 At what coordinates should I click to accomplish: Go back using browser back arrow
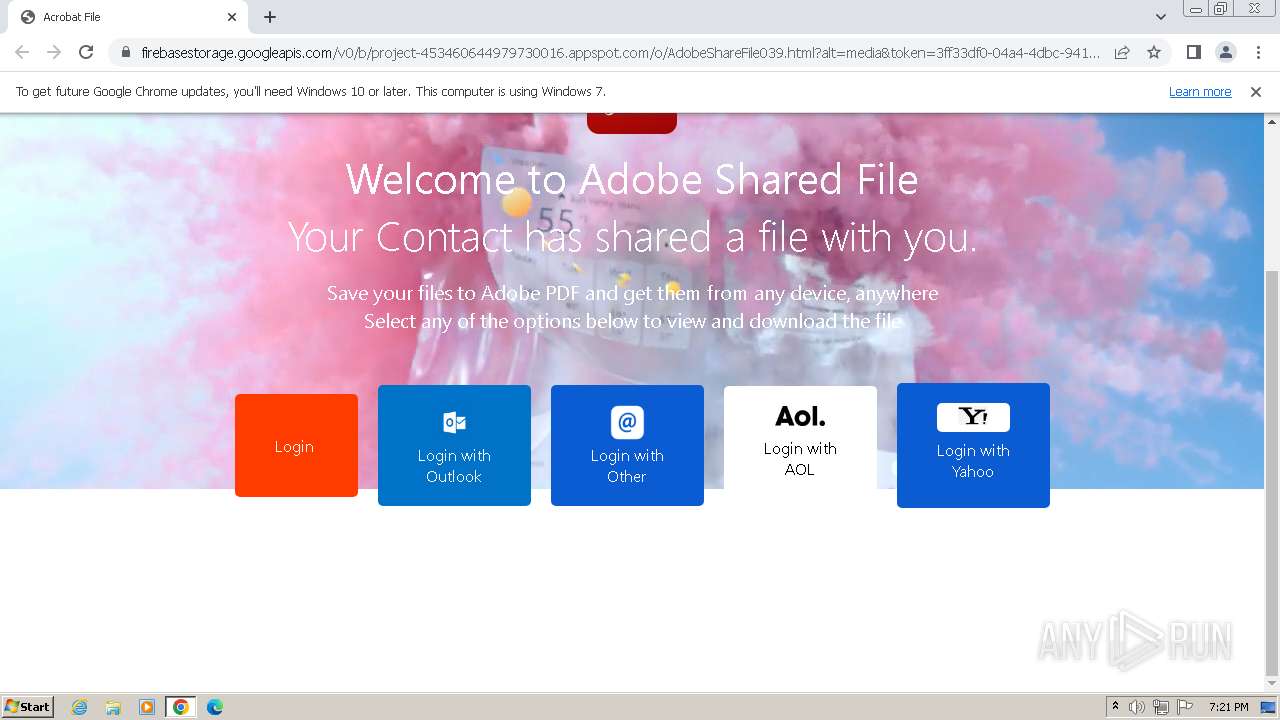point(22,52)
